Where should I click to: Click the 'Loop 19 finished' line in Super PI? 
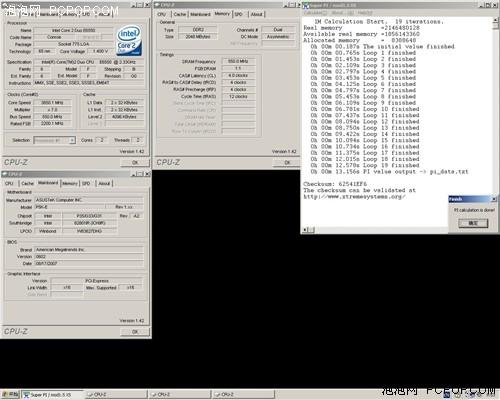click(365, 165)
